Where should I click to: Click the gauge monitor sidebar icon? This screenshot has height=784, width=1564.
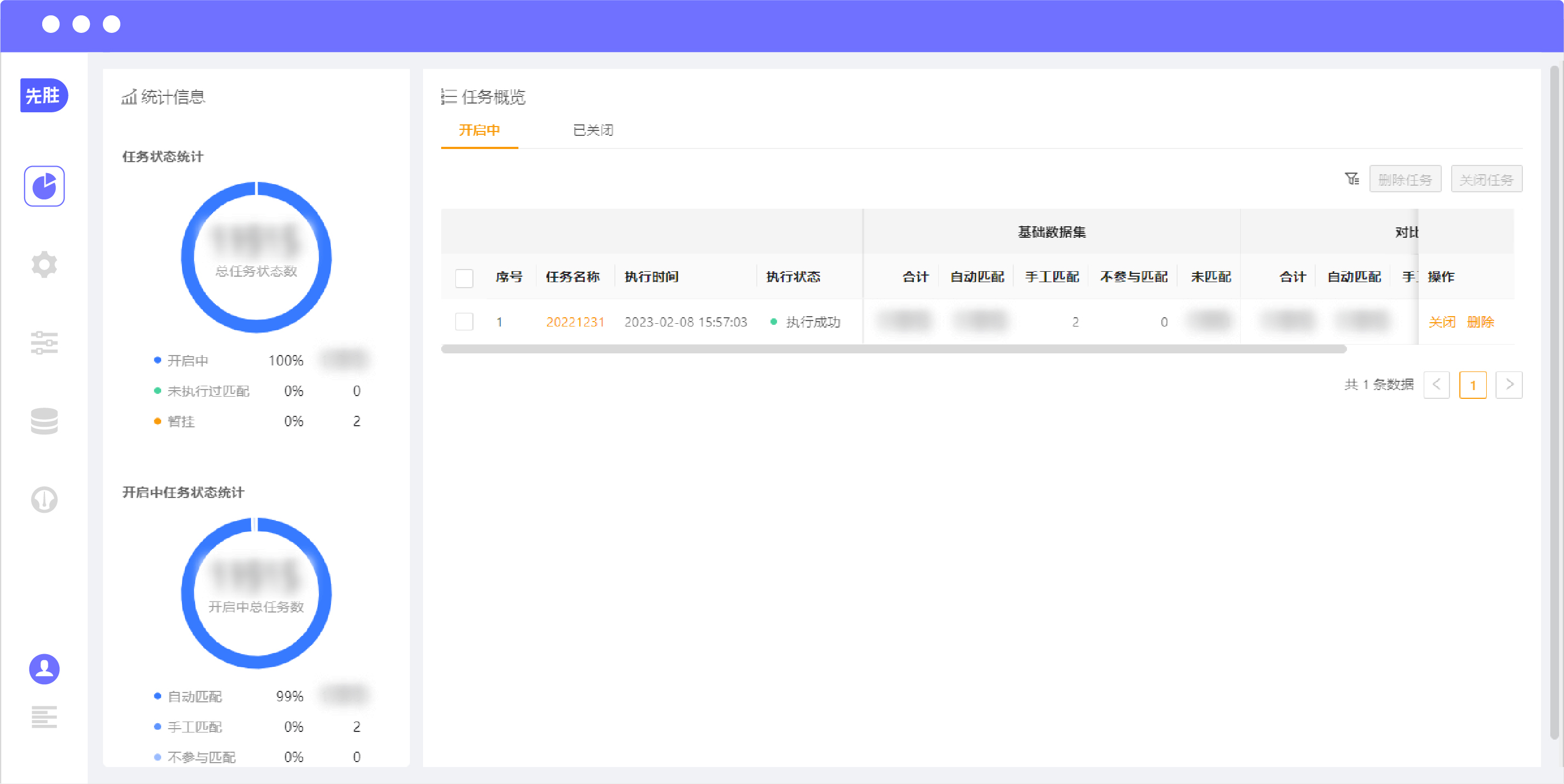coord(44,500)
